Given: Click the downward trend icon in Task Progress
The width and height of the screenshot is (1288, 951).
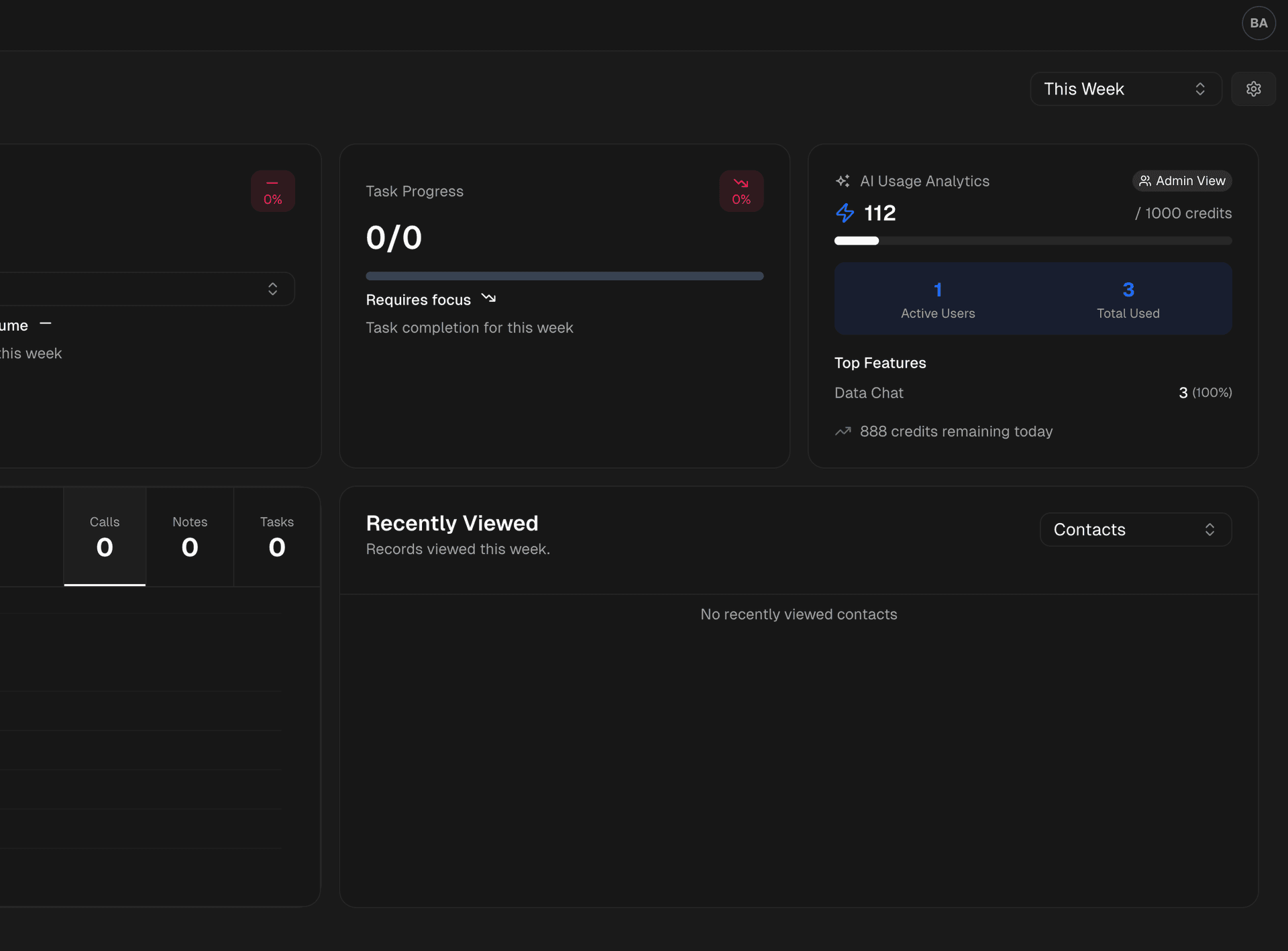Looking at the screenshot, I should point(741,182).
